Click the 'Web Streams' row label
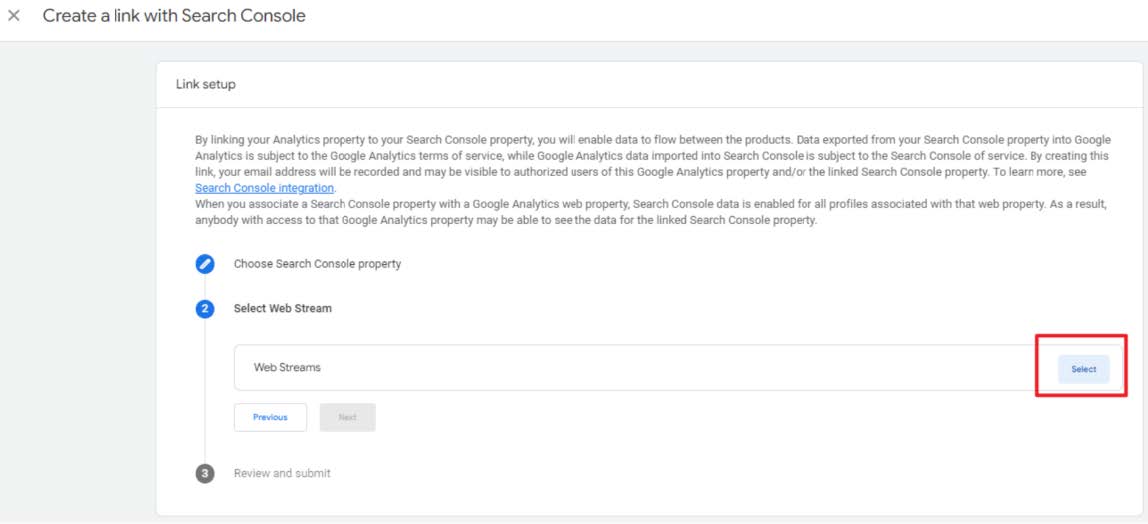The image size is (1148, 524). (287, 367)
